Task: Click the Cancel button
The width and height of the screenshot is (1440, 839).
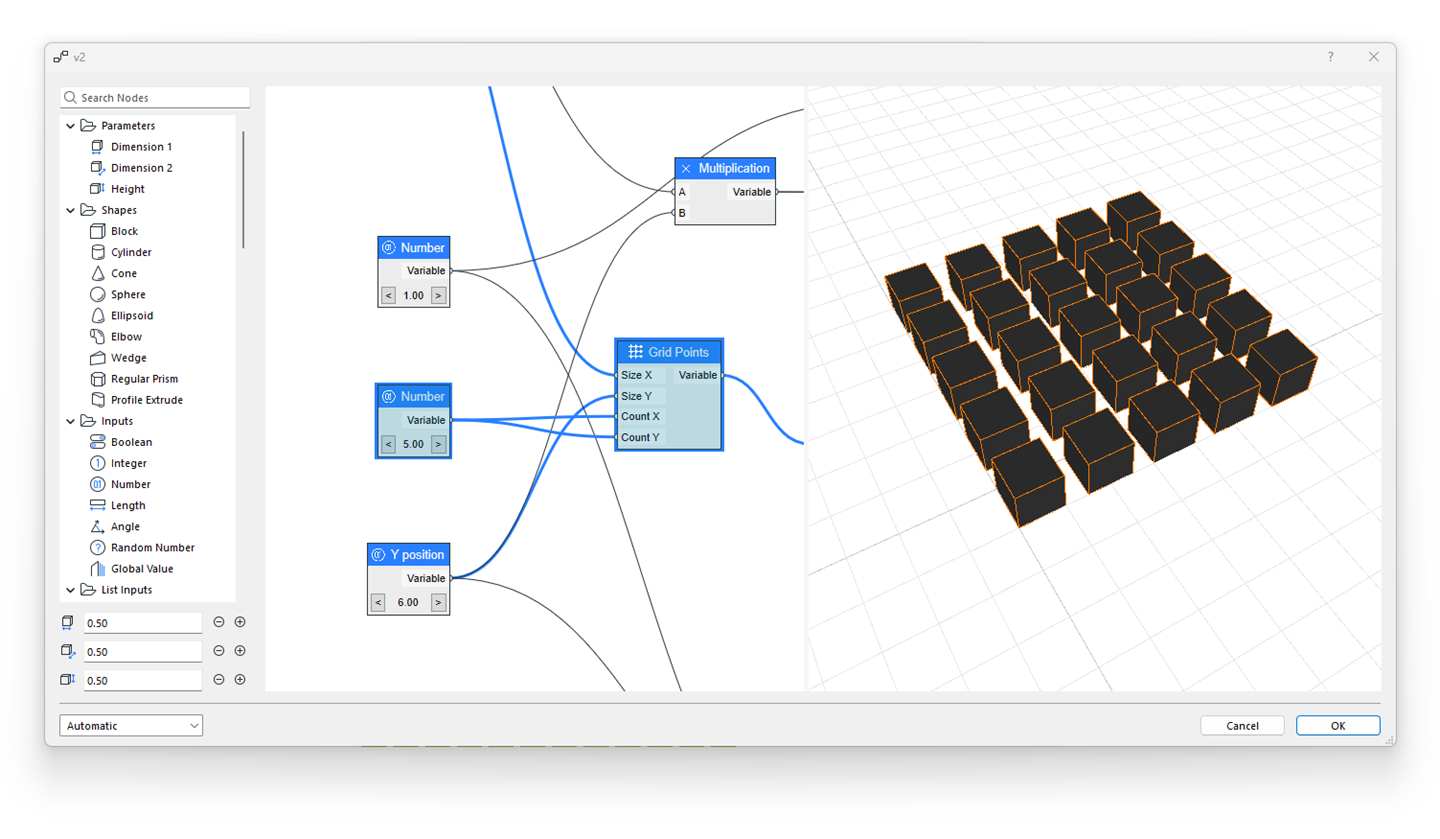Action: [x=1242, y=726]
